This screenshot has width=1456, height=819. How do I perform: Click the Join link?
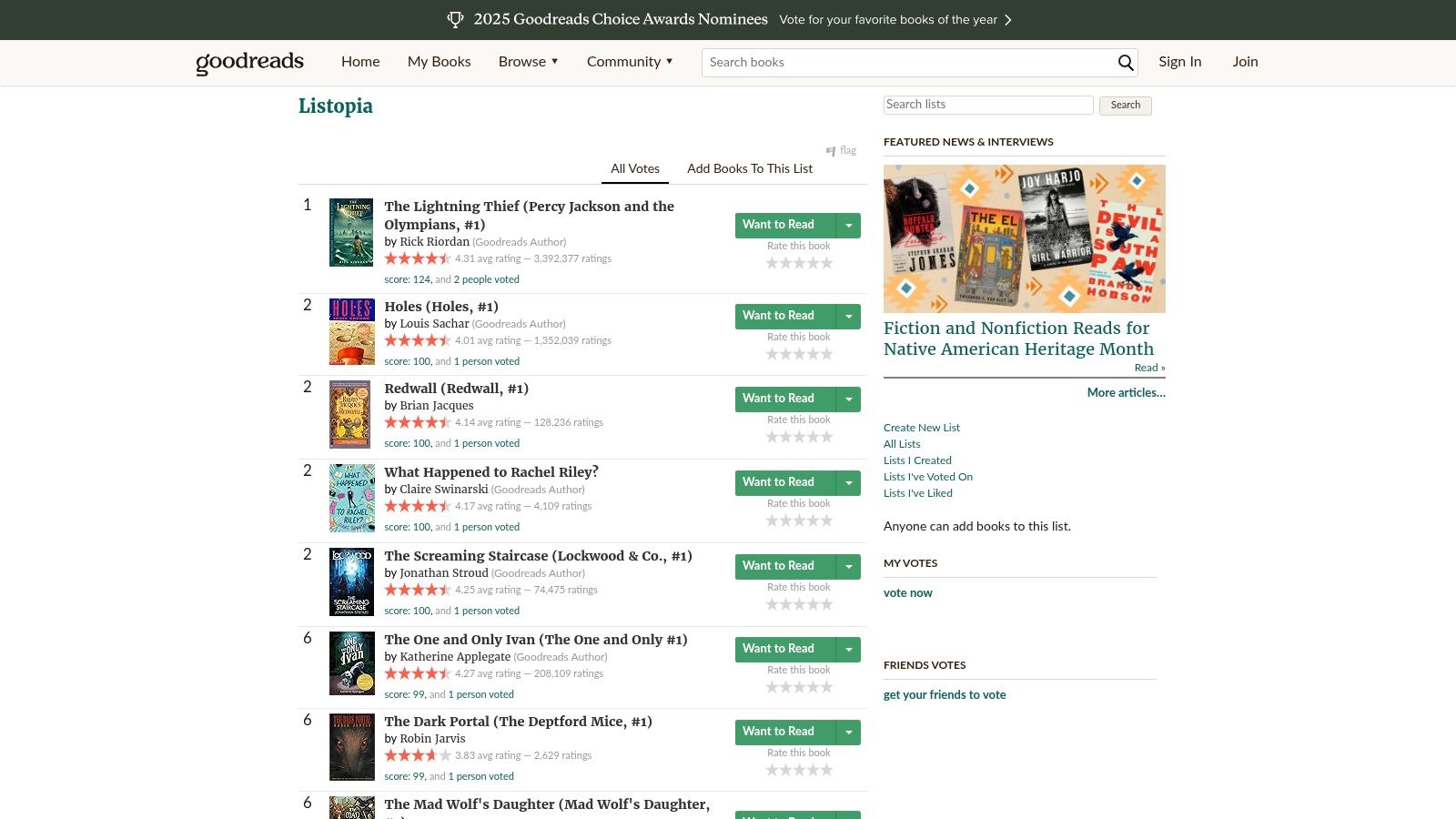pos(1245,62)
